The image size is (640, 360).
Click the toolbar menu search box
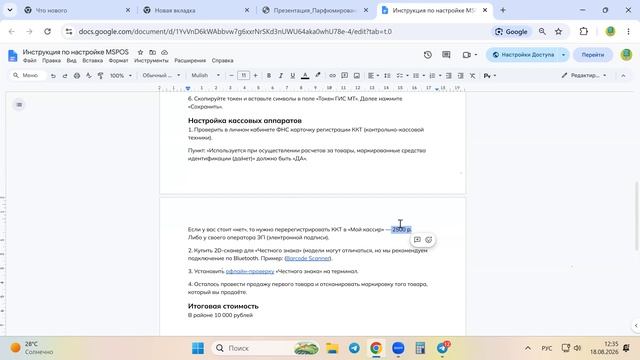pos(27,76)
